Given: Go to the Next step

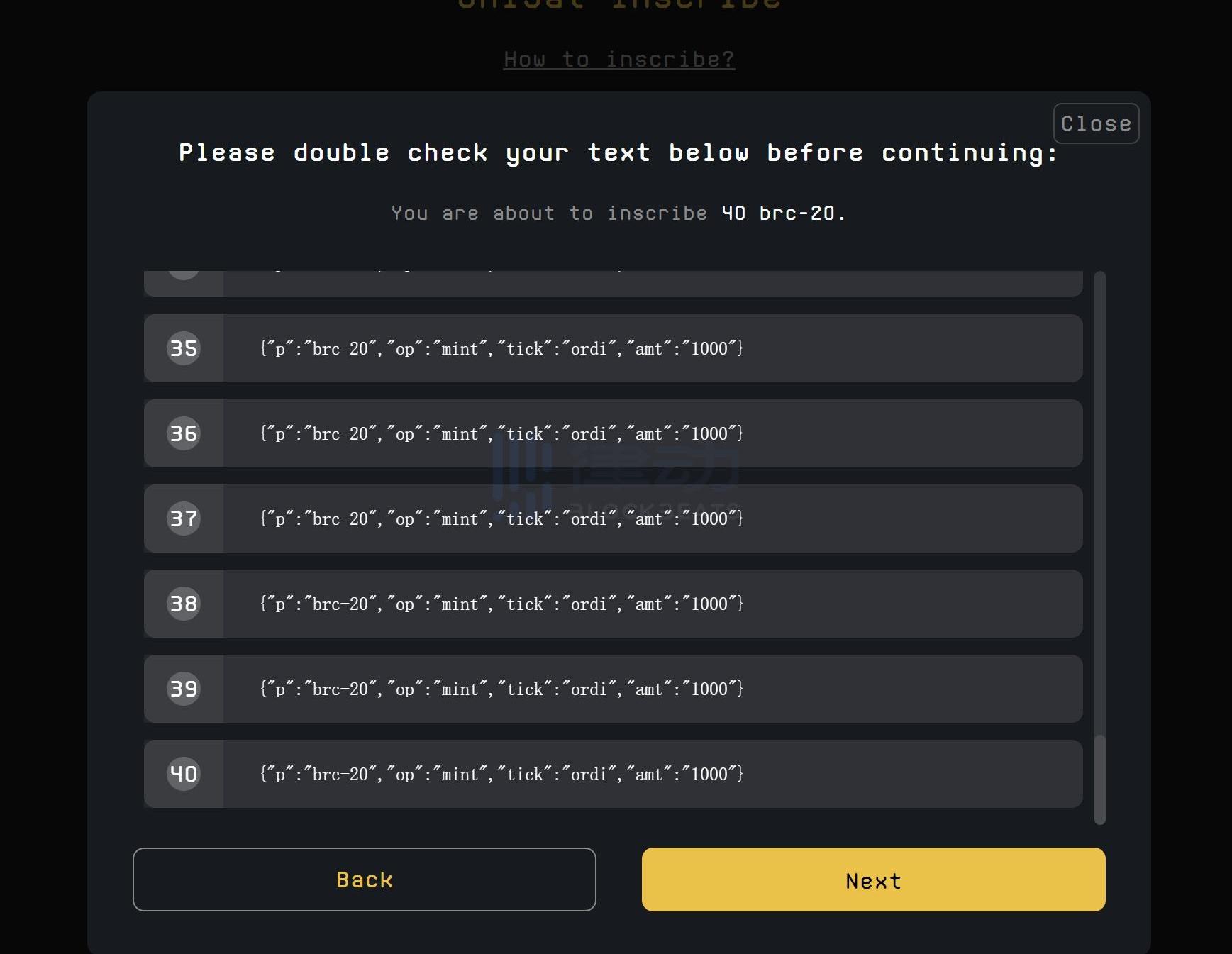Looking at the screenshot, I should coord(873,880).
